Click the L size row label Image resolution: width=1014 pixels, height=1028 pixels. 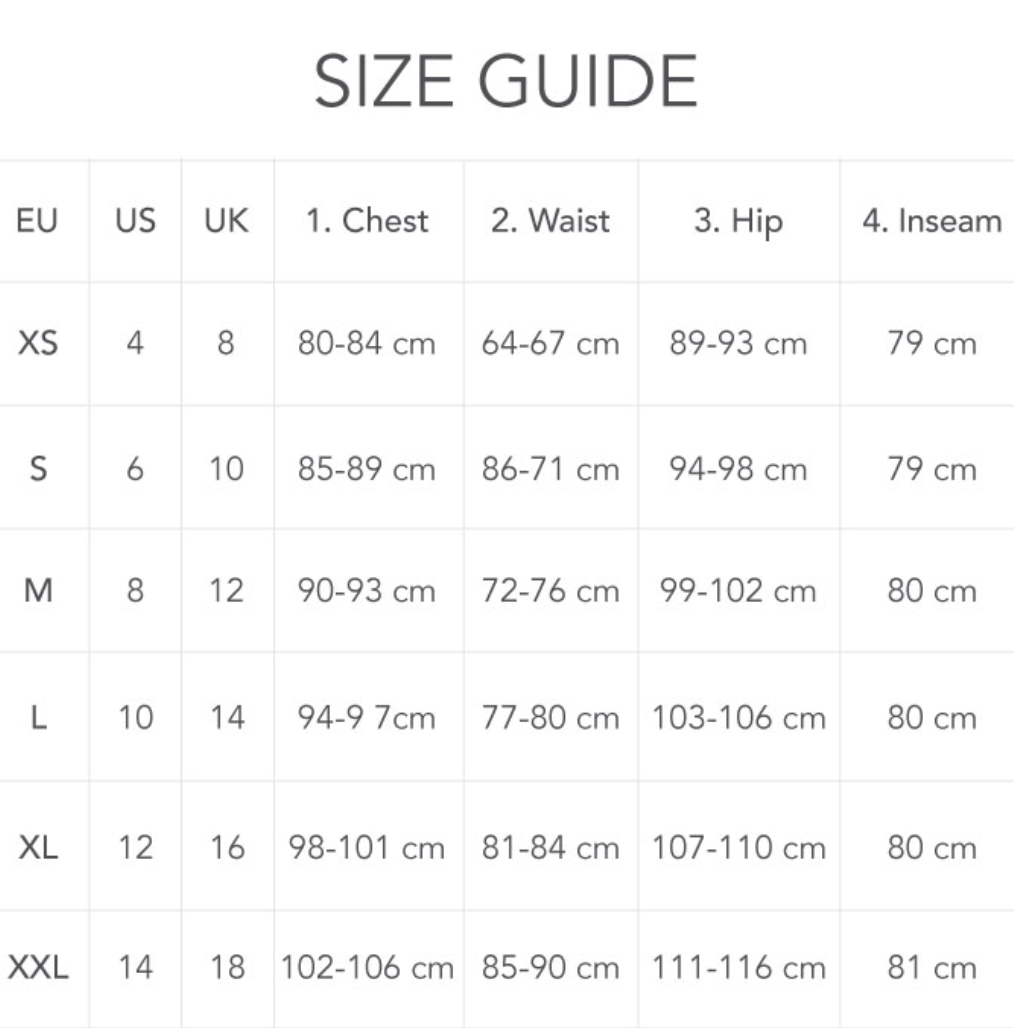pyautogui.click(x=38, y=718)
